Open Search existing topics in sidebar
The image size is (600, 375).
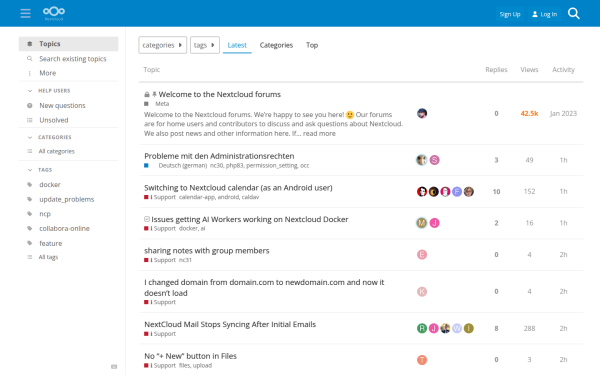[x=68, y=59]
